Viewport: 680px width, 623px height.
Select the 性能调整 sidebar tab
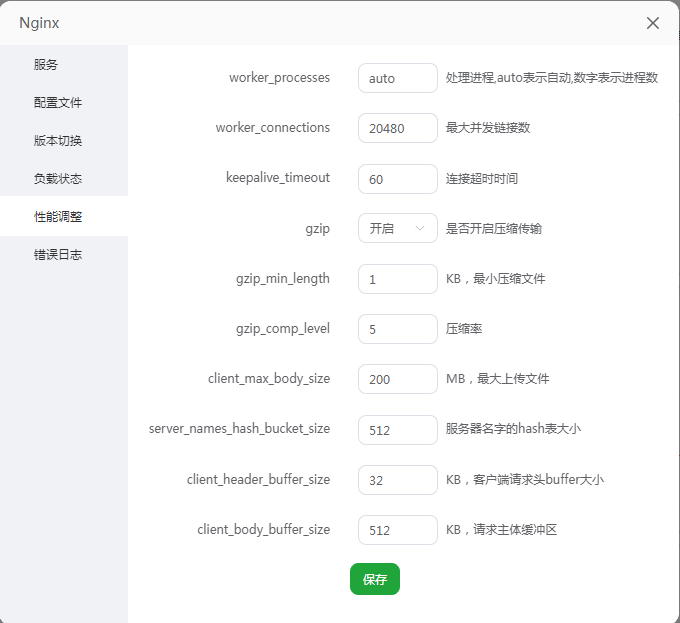[58, 217]
